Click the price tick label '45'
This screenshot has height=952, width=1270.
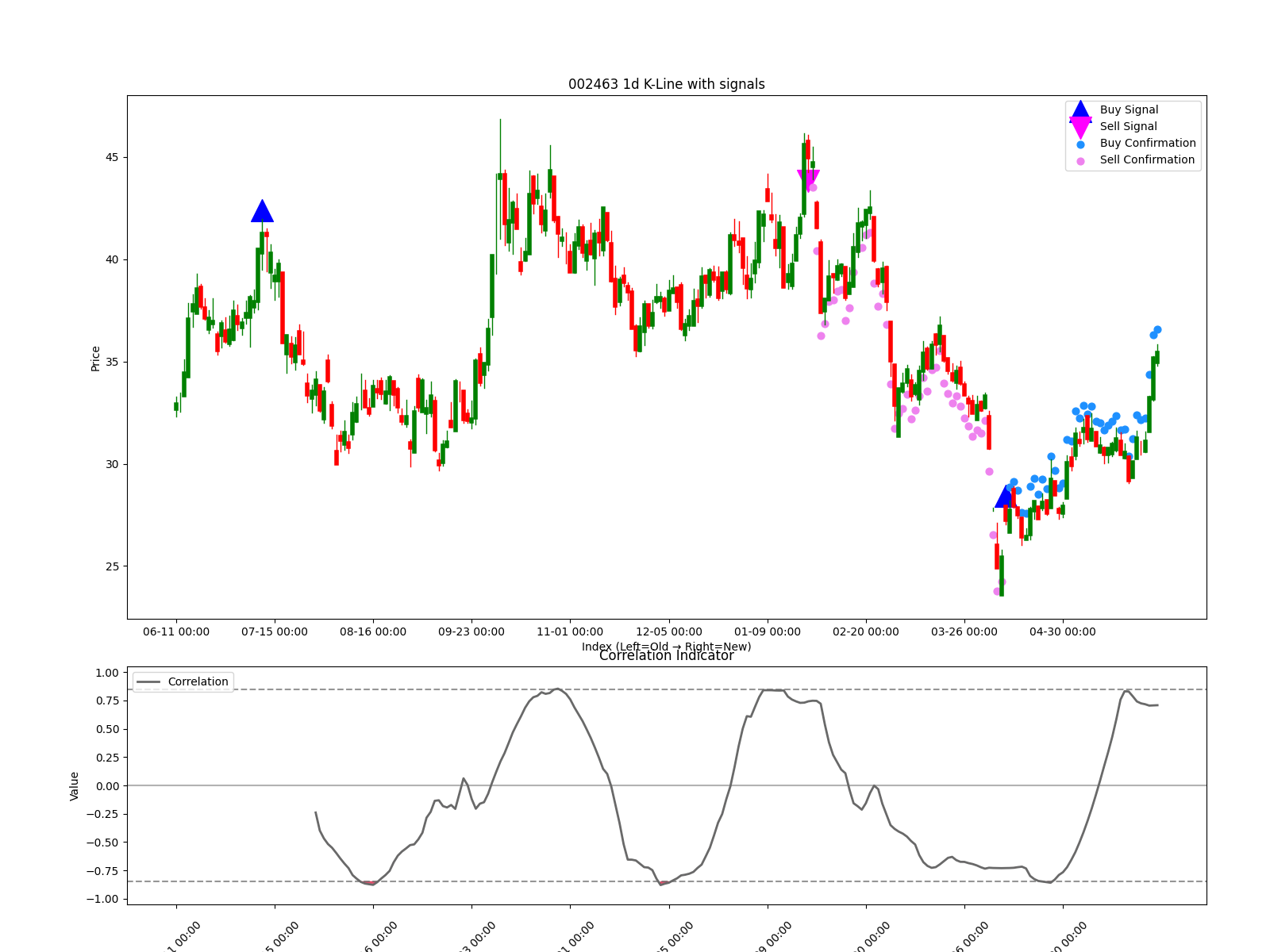pos(111,157)
